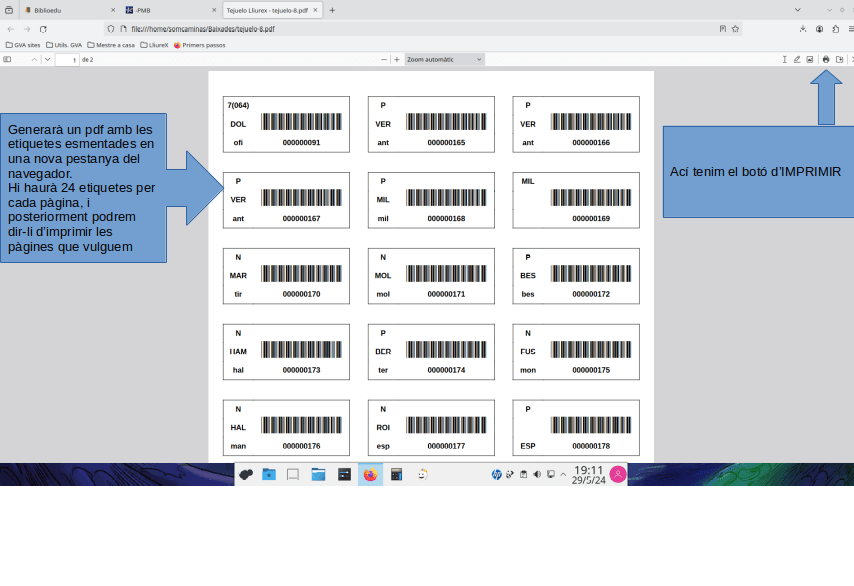The image size is (854, 586).
Task: Open the Zoom automàtic dropdown
Action: pyautogui.click(x=444, y=59)
